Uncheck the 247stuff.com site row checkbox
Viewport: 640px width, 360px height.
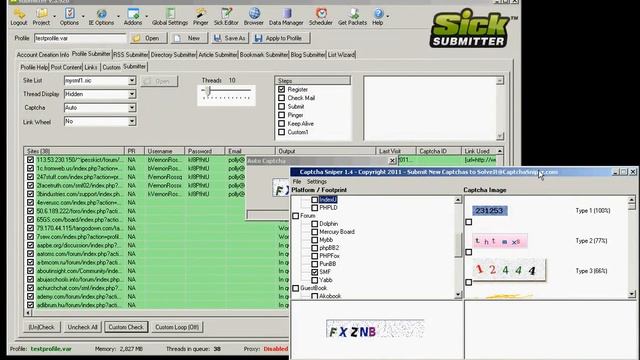pyautogui.click(x=30, y=177)
